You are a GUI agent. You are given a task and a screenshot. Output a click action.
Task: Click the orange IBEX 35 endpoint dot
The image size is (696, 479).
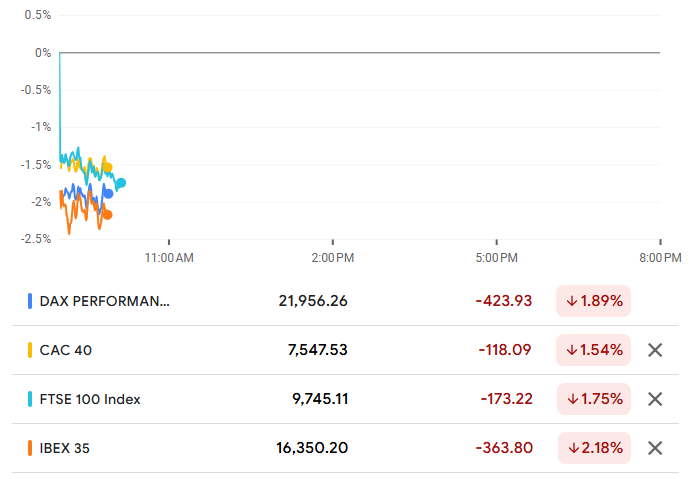click(x=107, y=214)
